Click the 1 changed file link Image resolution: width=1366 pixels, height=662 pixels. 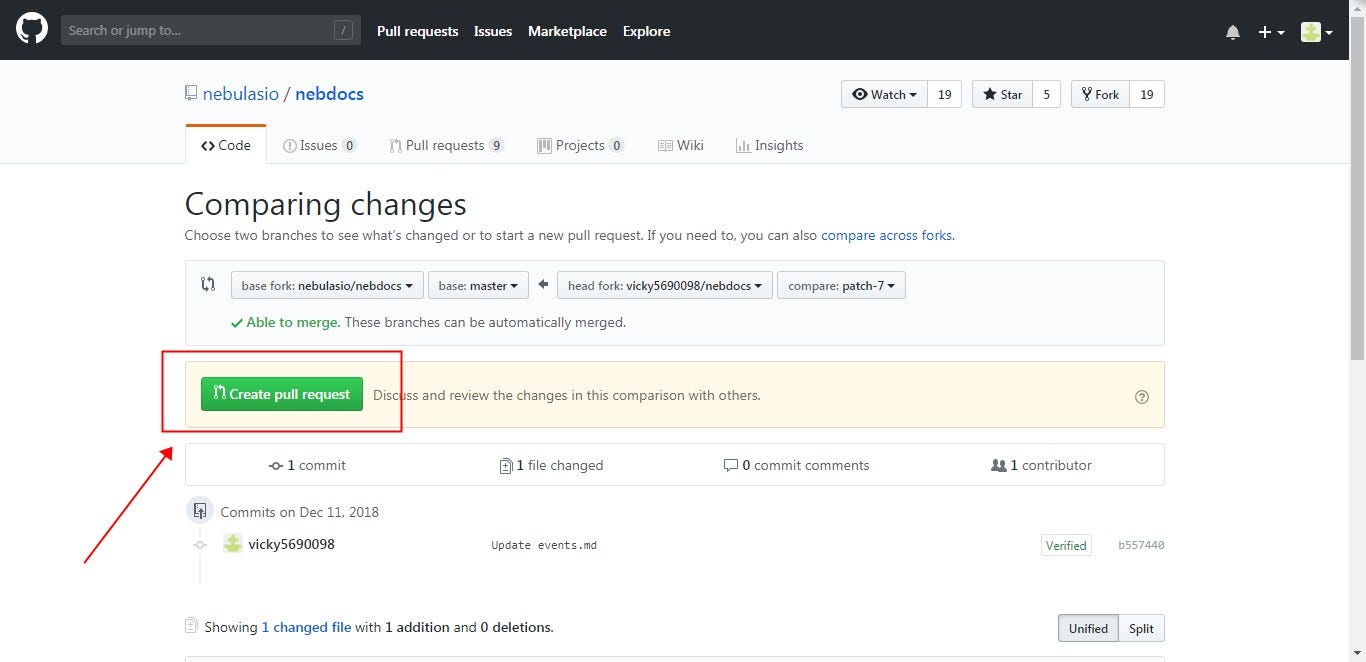coord(306,627)
